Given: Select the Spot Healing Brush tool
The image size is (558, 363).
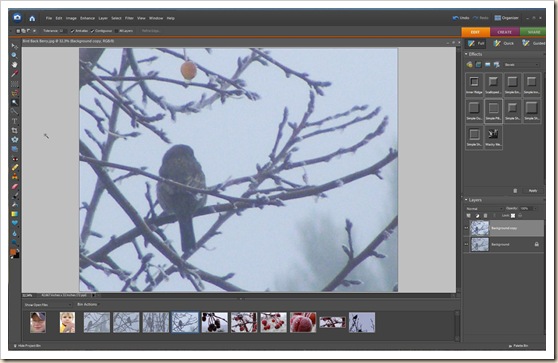Looking at the screenshot, I should click(15, 168).
